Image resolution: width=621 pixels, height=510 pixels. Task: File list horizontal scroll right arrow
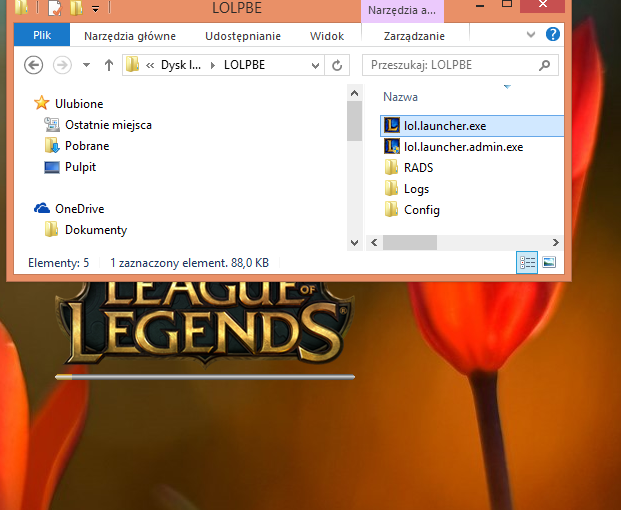556,242
